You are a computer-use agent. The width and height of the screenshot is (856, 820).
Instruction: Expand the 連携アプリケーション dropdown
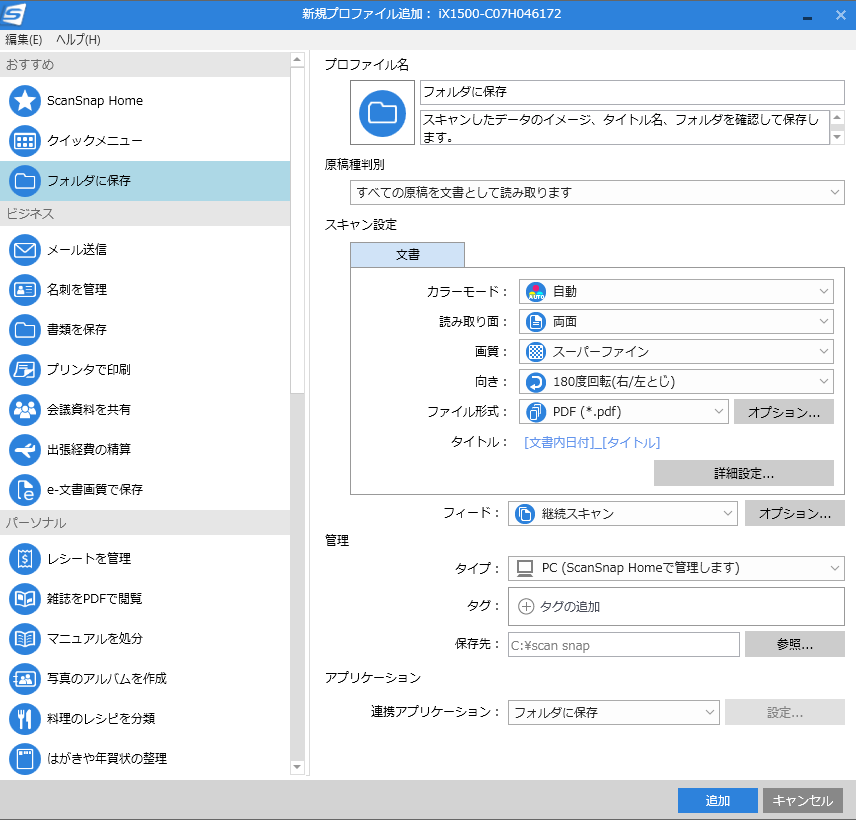tap(614, 712)
